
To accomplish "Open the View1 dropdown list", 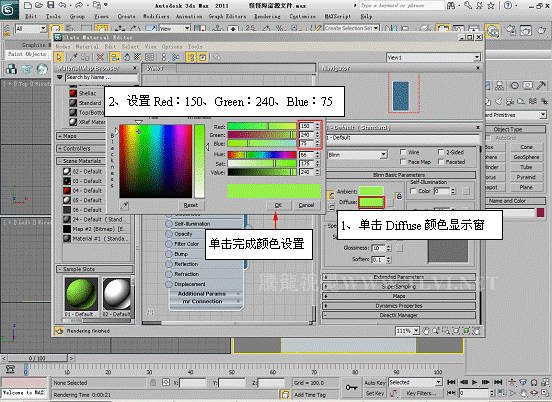I will click(x=433, y=57).
